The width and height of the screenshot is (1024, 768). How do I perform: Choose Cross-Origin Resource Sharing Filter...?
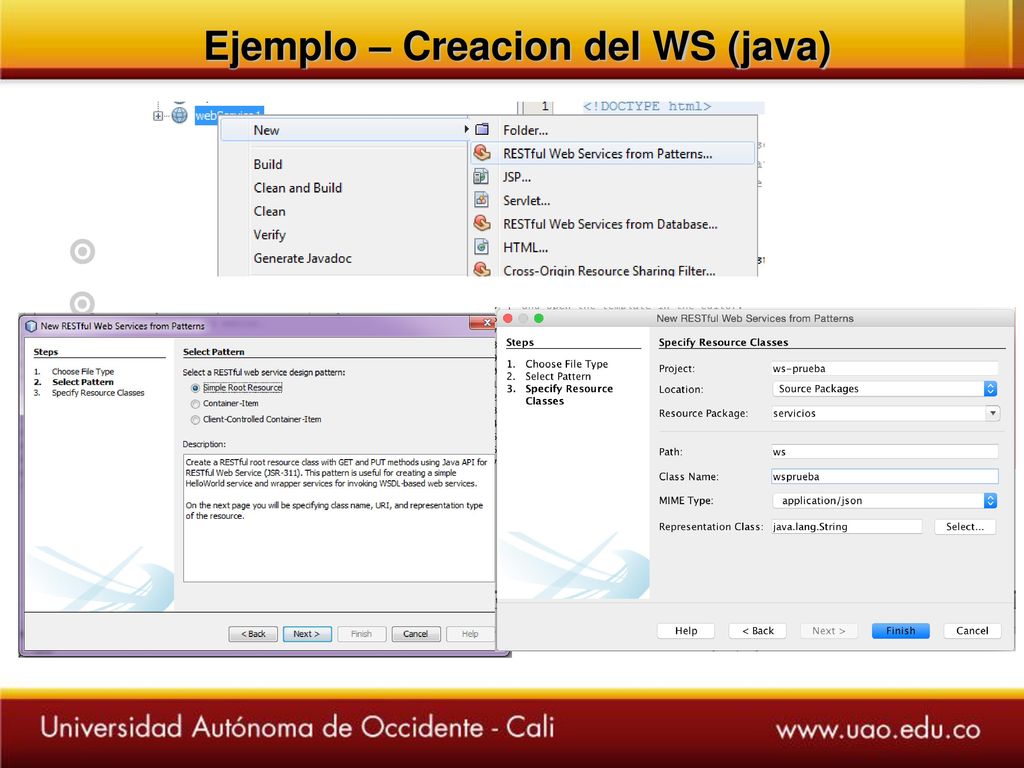point(613,270)
